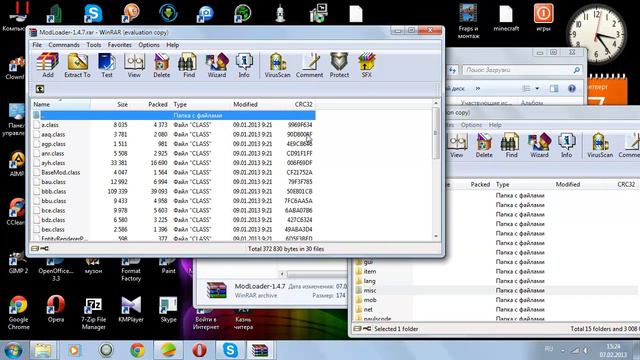This screenshot has height=360, width=640.
Task: Open the Explorer view options dropdown arrow
Action: click(537, 89)
